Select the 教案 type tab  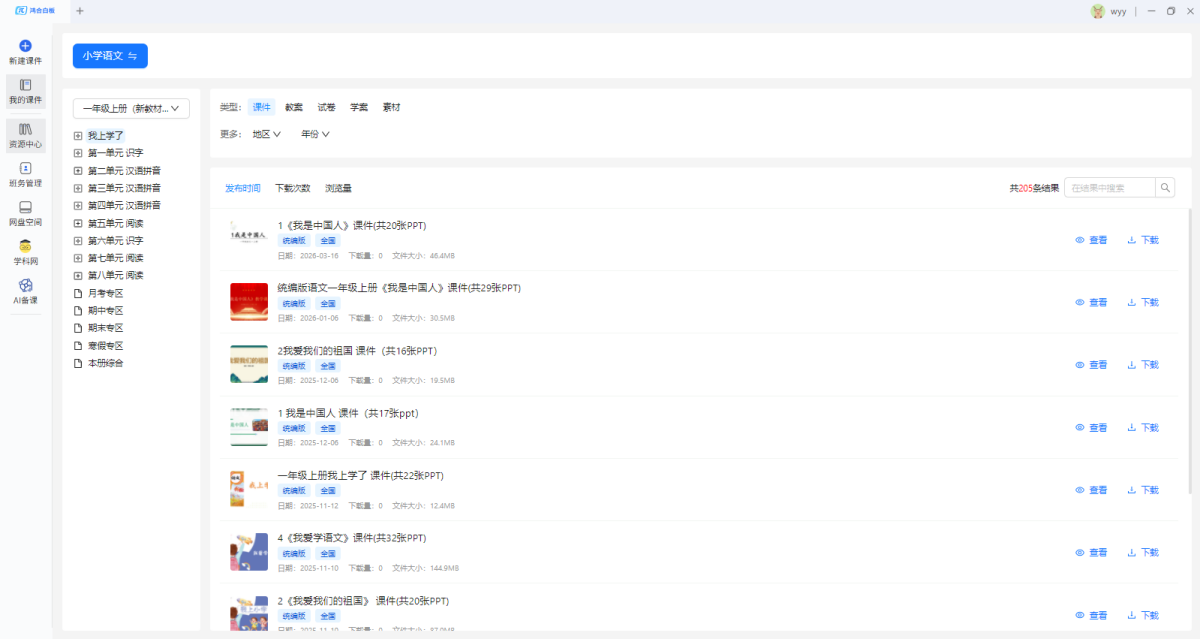294,107
